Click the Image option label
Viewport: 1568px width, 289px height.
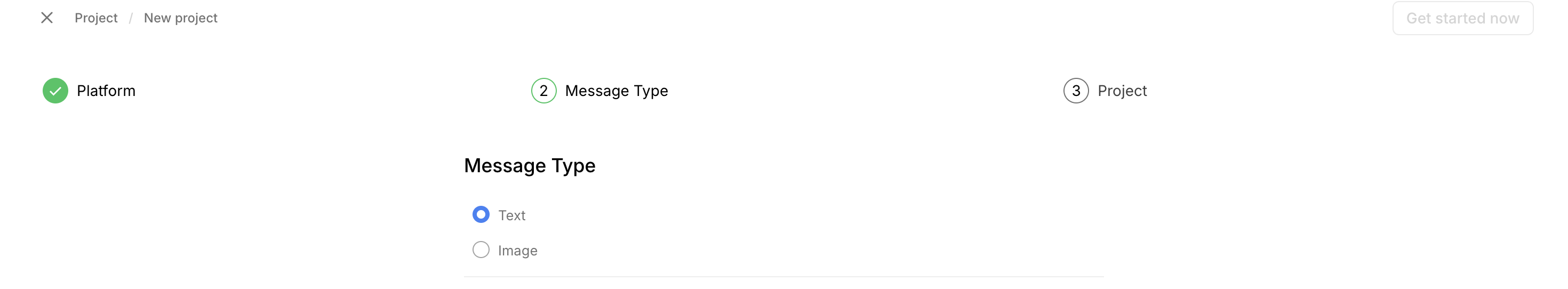coord(517,251)
